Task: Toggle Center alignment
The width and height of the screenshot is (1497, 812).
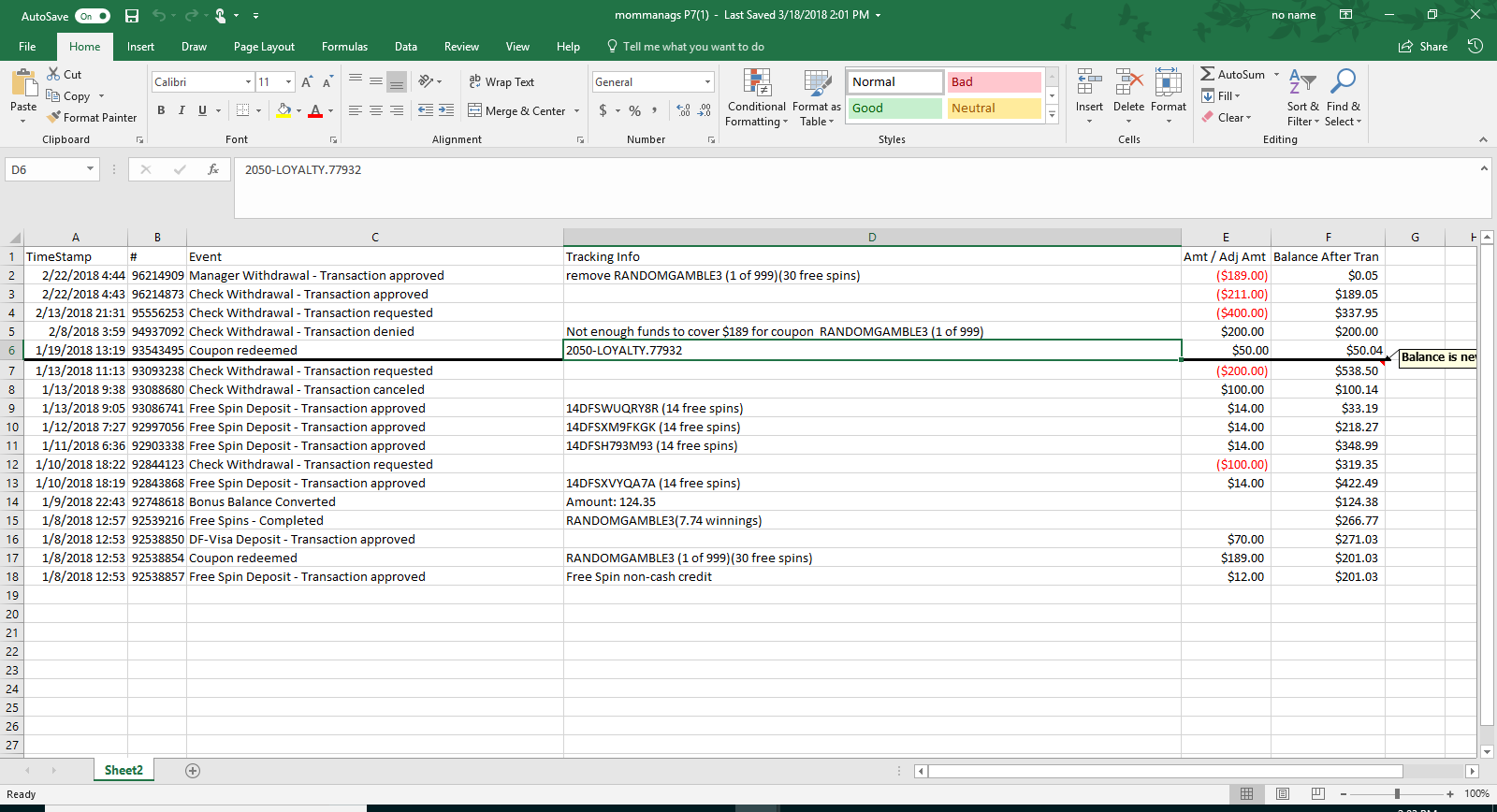Action: pos(376,110)
